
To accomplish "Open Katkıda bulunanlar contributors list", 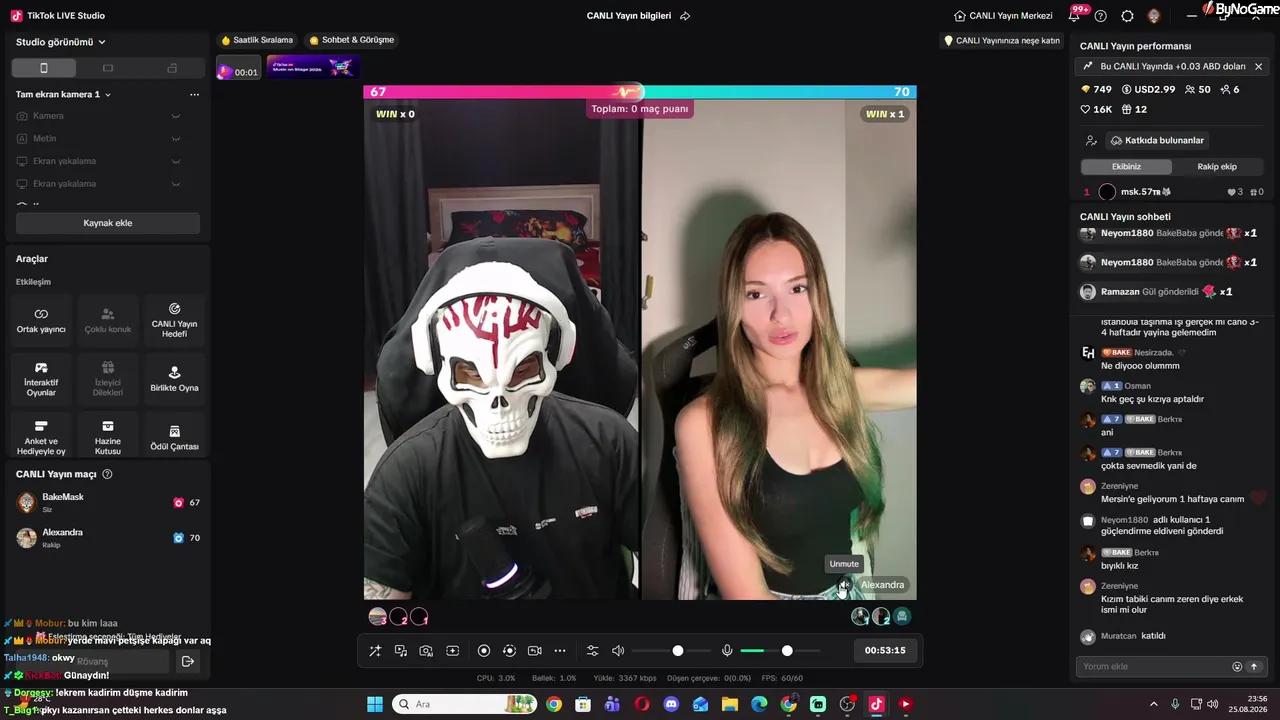I will (x=1157, y=141).
